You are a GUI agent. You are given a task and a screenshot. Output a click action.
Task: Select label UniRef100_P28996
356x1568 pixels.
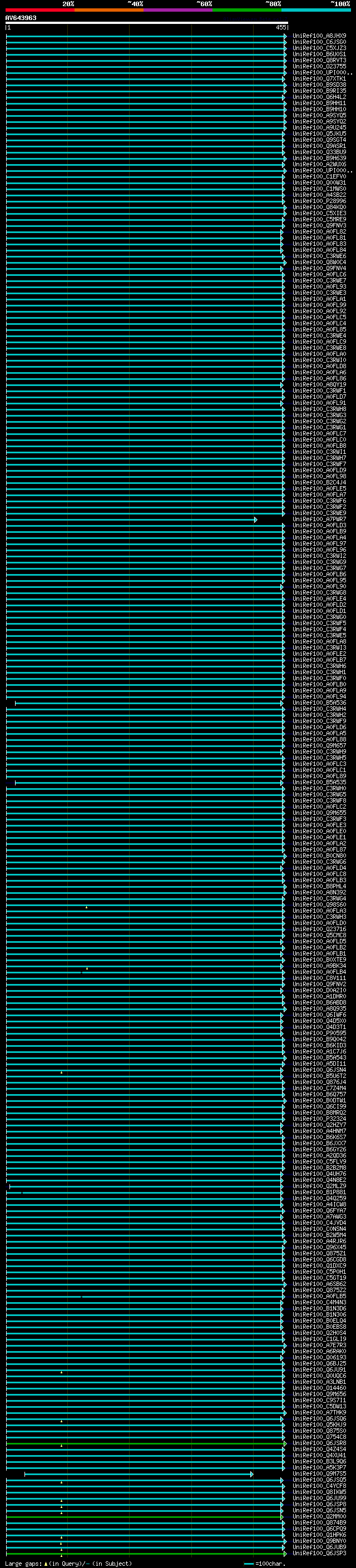(x=319, y=201)
